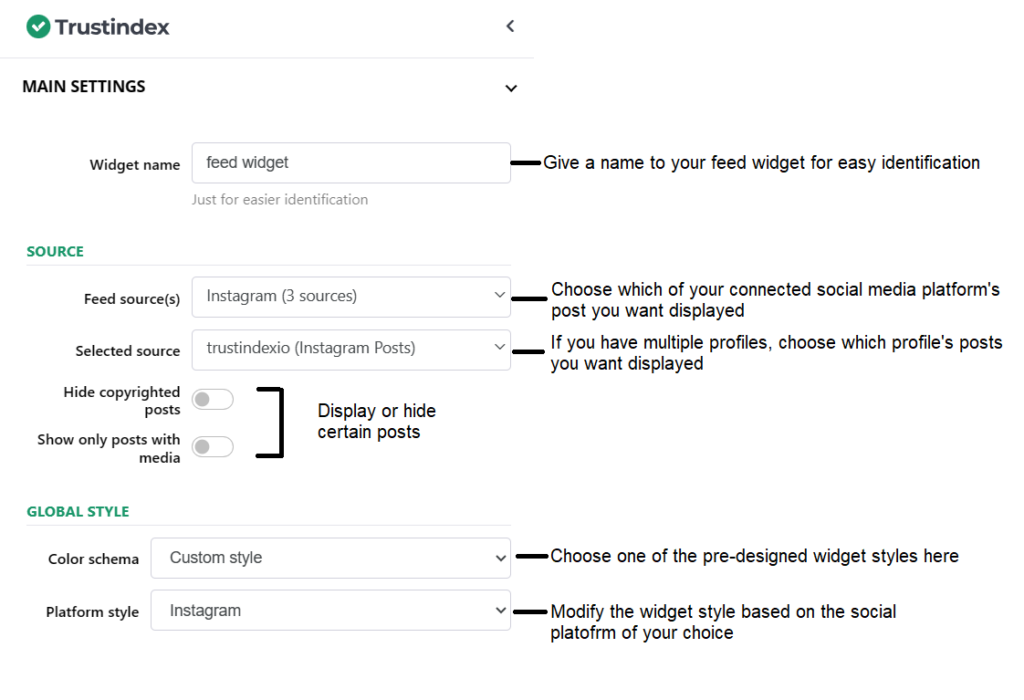
Task: Click the 'Platform style' label text
Action: point(92,612)
